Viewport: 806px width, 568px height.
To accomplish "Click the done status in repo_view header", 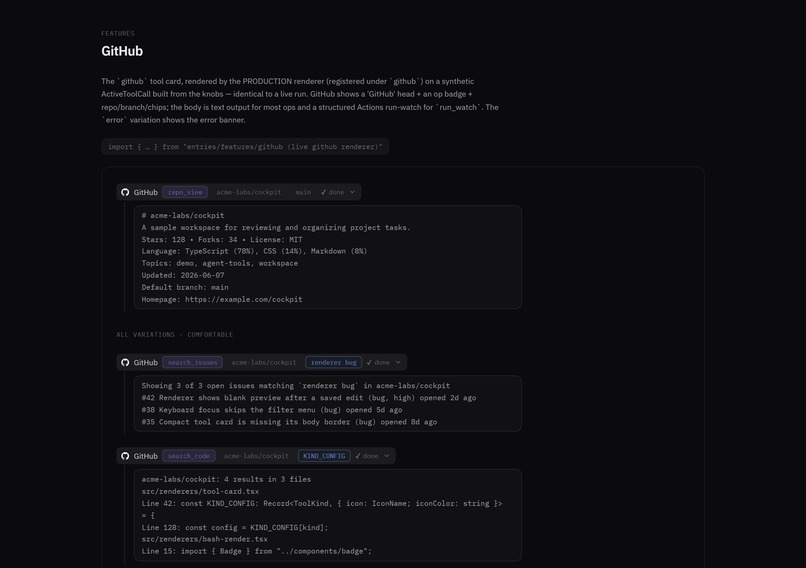I will (x=333, y=192).
